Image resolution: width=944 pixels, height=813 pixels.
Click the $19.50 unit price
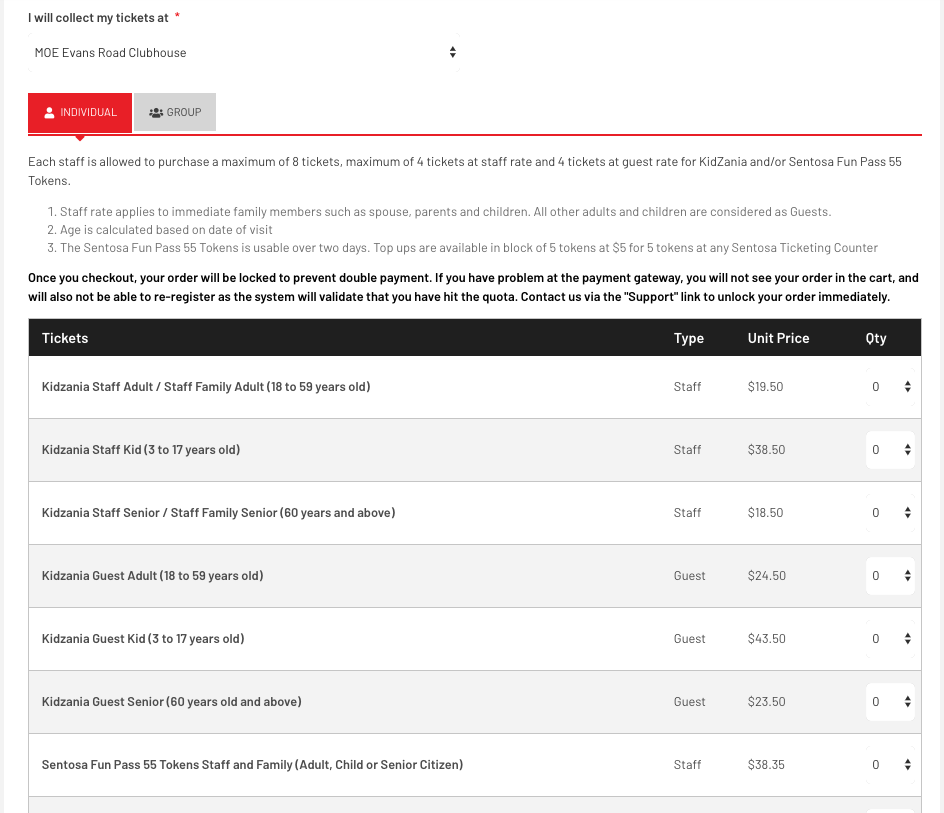pyautogui.click(x=765, y=387)
